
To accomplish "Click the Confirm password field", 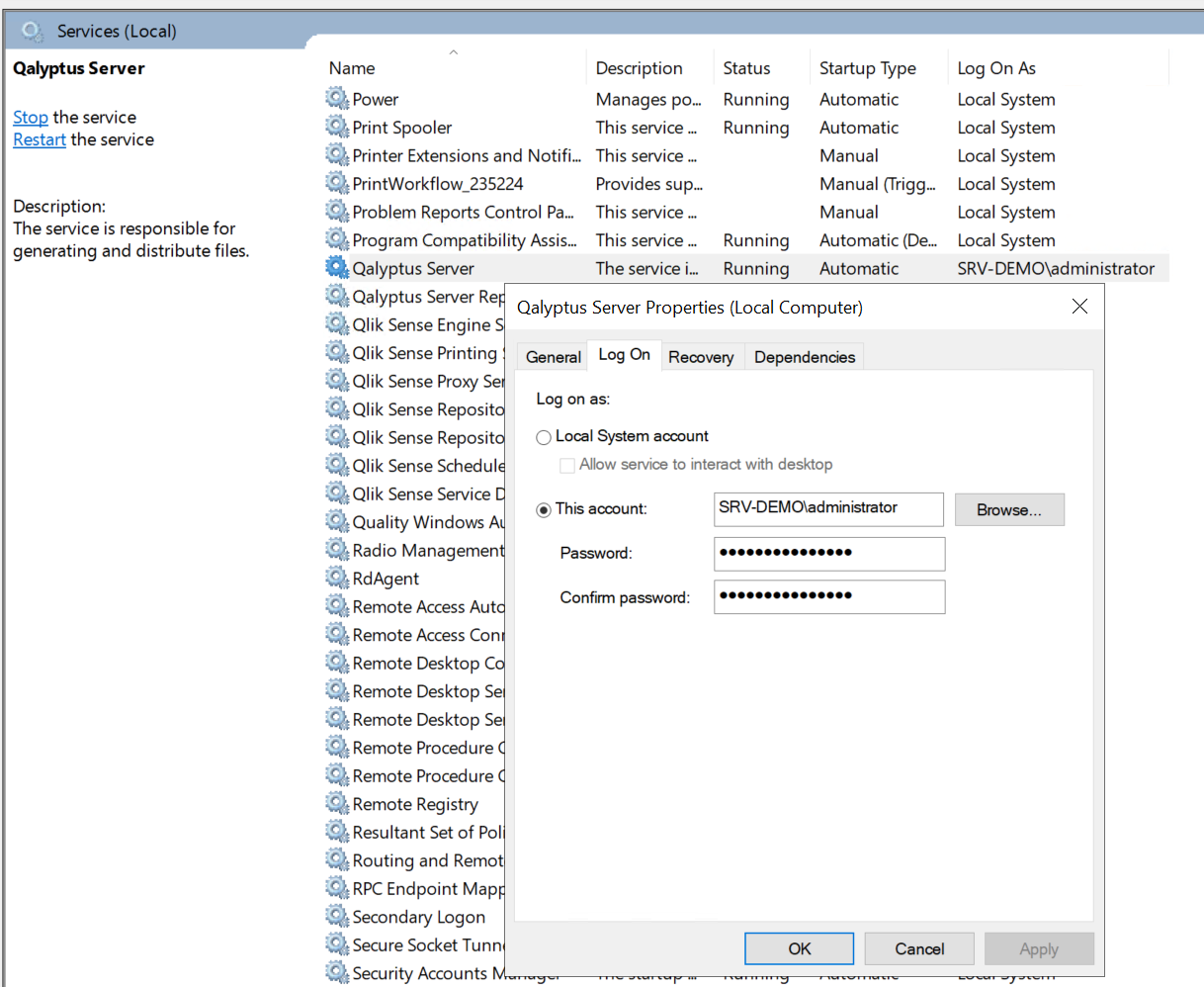I will point(828,596).
